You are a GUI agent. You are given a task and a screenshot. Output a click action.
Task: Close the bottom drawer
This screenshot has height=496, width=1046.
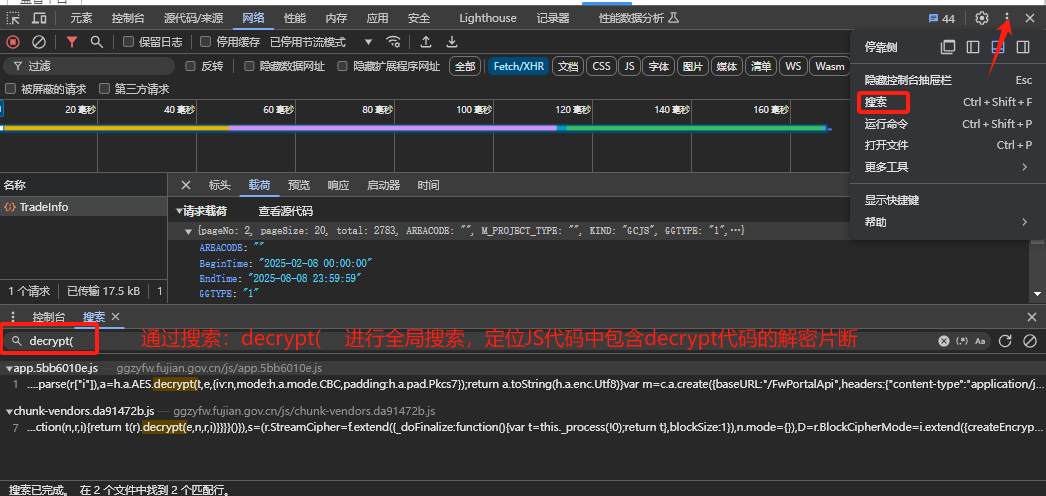pos(1032,317)
